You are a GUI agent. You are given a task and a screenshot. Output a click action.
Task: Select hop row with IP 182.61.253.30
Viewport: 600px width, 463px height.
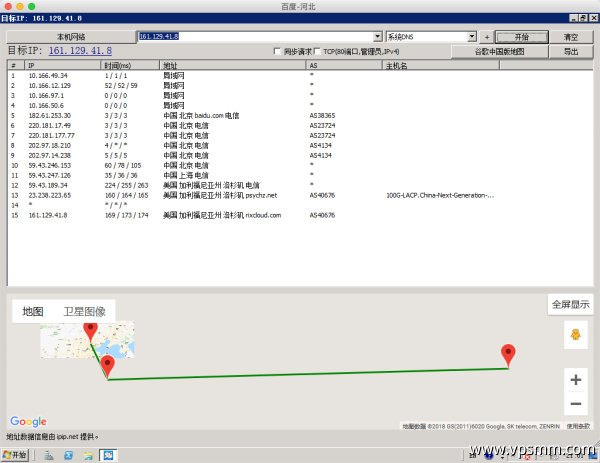click(x=300, y=116)
